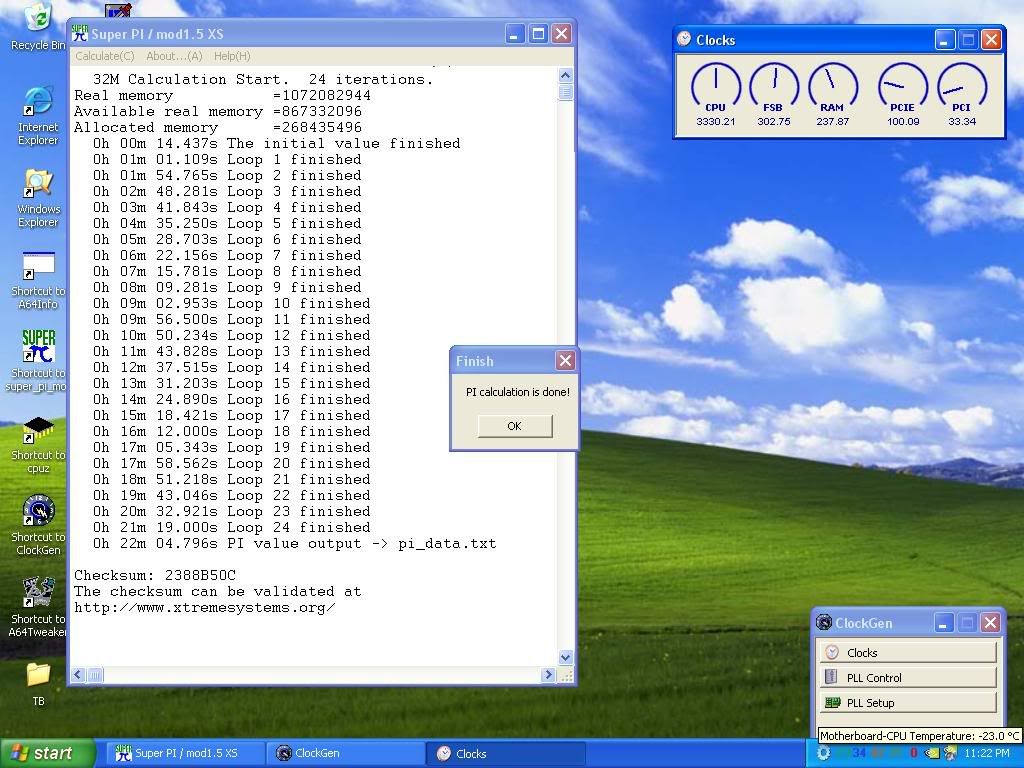Open the Help(H) menu in Super PI
Viewport: 1024px width, 768px height.
click(x=232, y=56)
